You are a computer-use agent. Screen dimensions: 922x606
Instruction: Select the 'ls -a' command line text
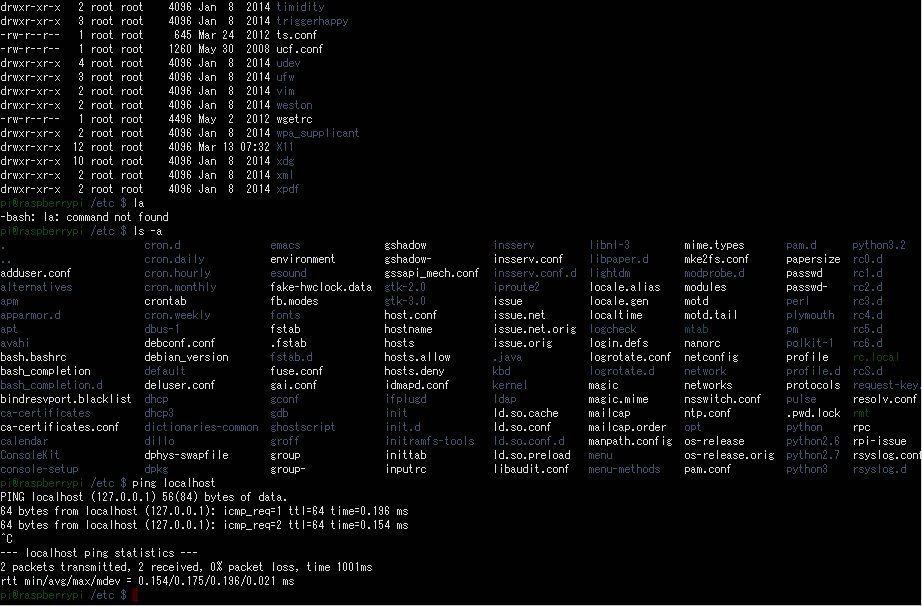coord(148,231)
